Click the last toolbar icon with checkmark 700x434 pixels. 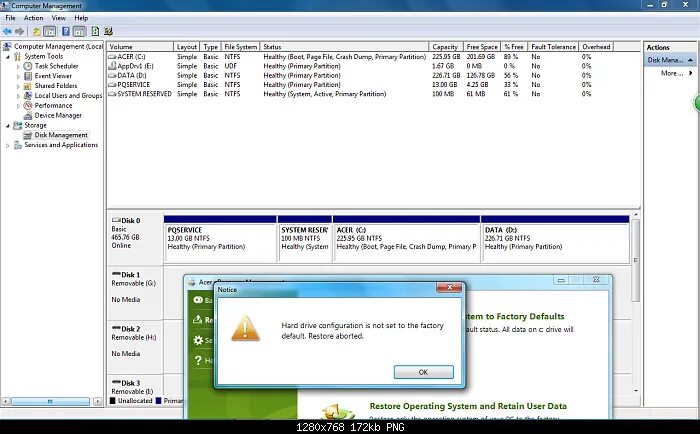click(x=108, y=31)
